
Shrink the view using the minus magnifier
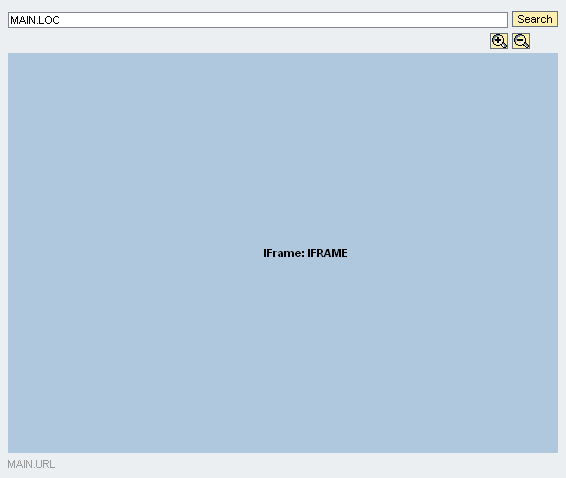click(521, 41)
